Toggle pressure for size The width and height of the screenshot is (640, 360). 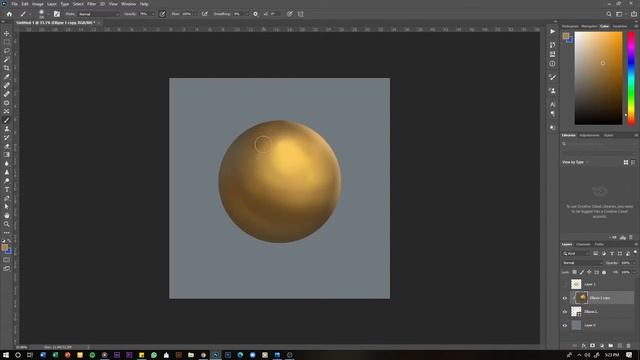(x=290, y=14)
